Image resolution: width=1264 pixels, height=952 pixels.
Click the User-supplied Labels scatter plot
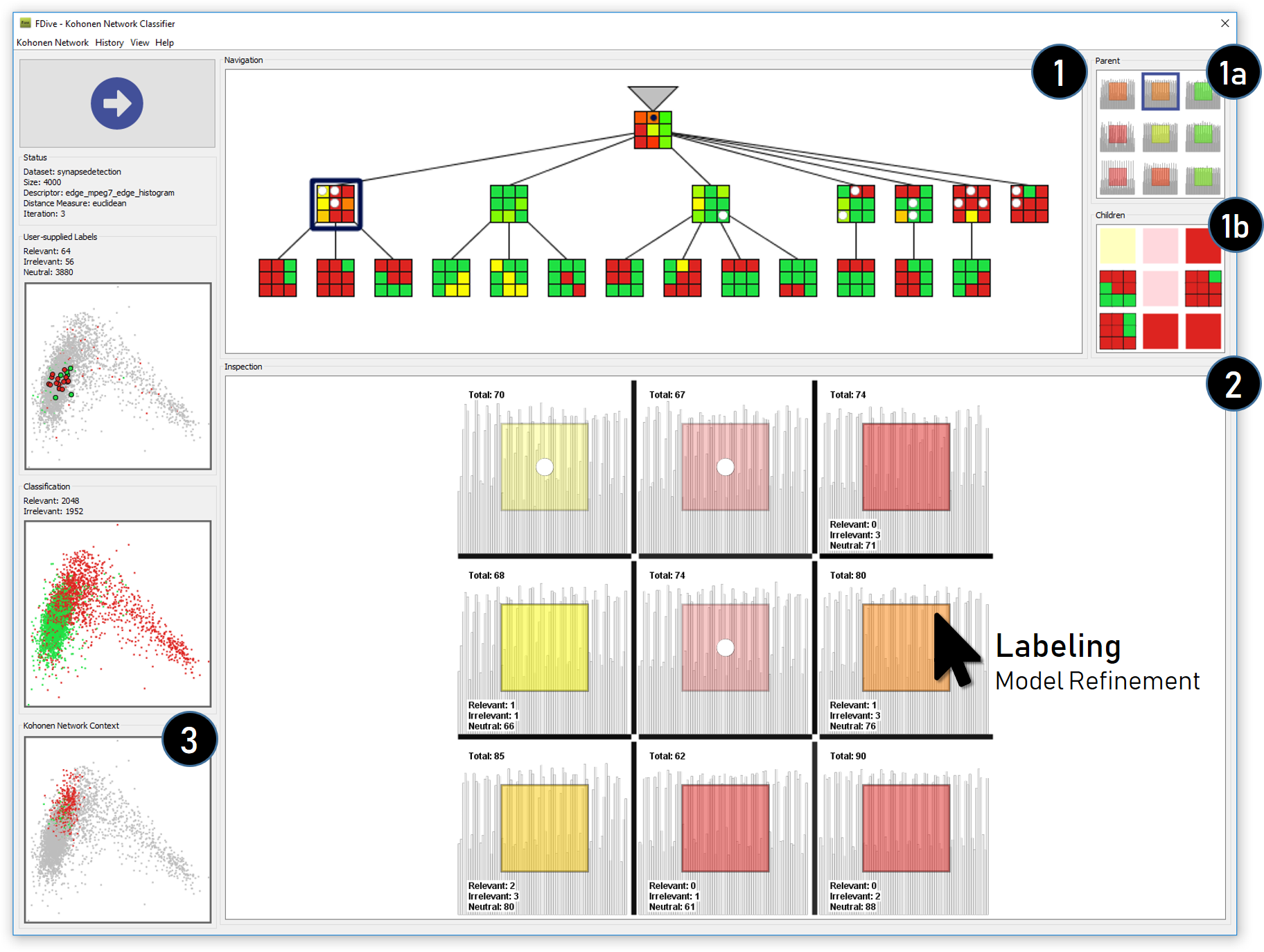pyautogui.click(x=118, y=376)
